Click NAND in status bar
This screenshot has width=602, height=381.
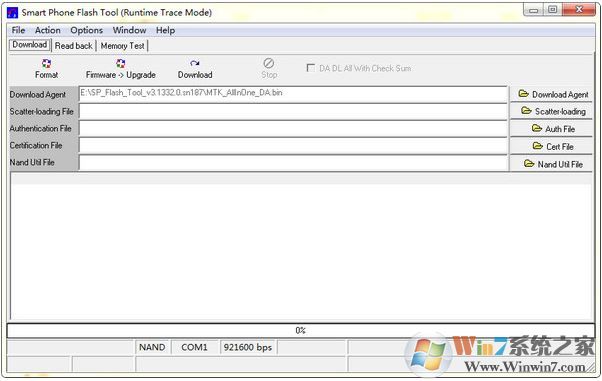pos(152,347)
